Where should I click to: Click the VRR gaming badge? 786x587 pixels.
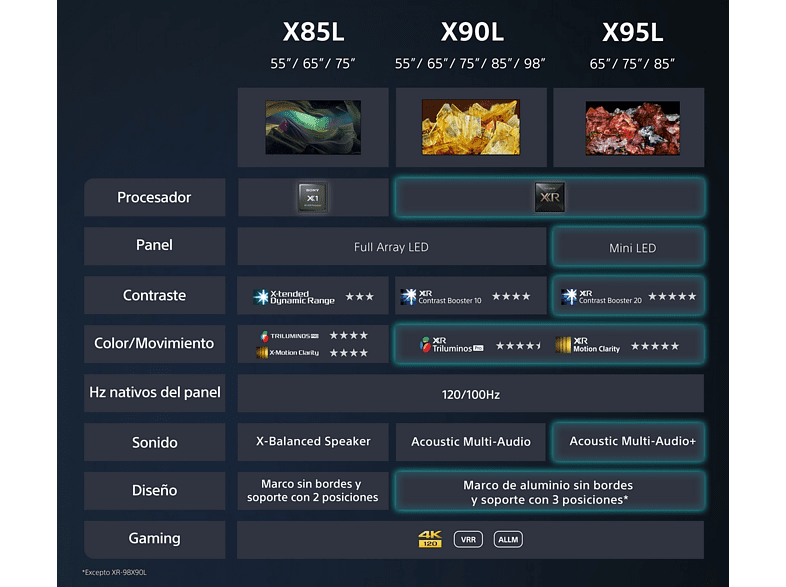coord(468,539)
